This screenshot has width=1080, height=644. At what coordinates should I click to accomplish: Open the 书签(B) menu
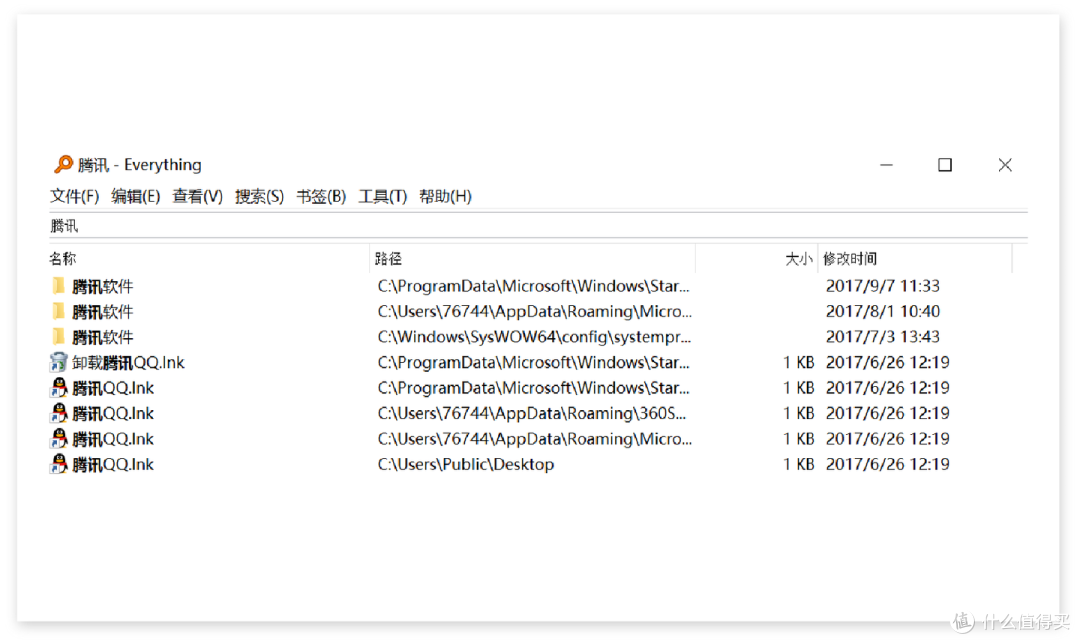tap(321, 196)
